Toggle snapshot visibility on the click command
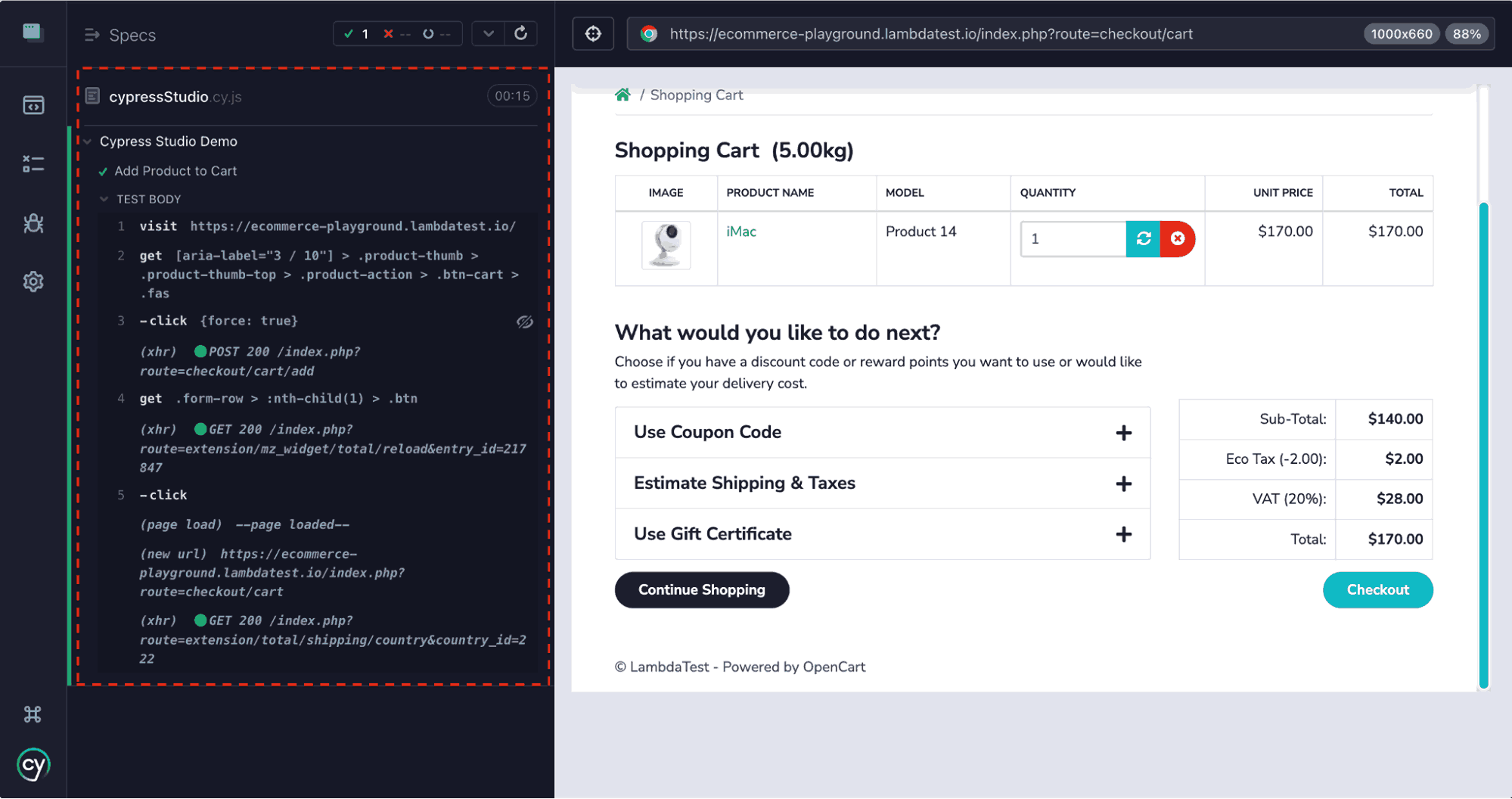Viewport: 1512px width, 799px height. [x=525, y=321]
